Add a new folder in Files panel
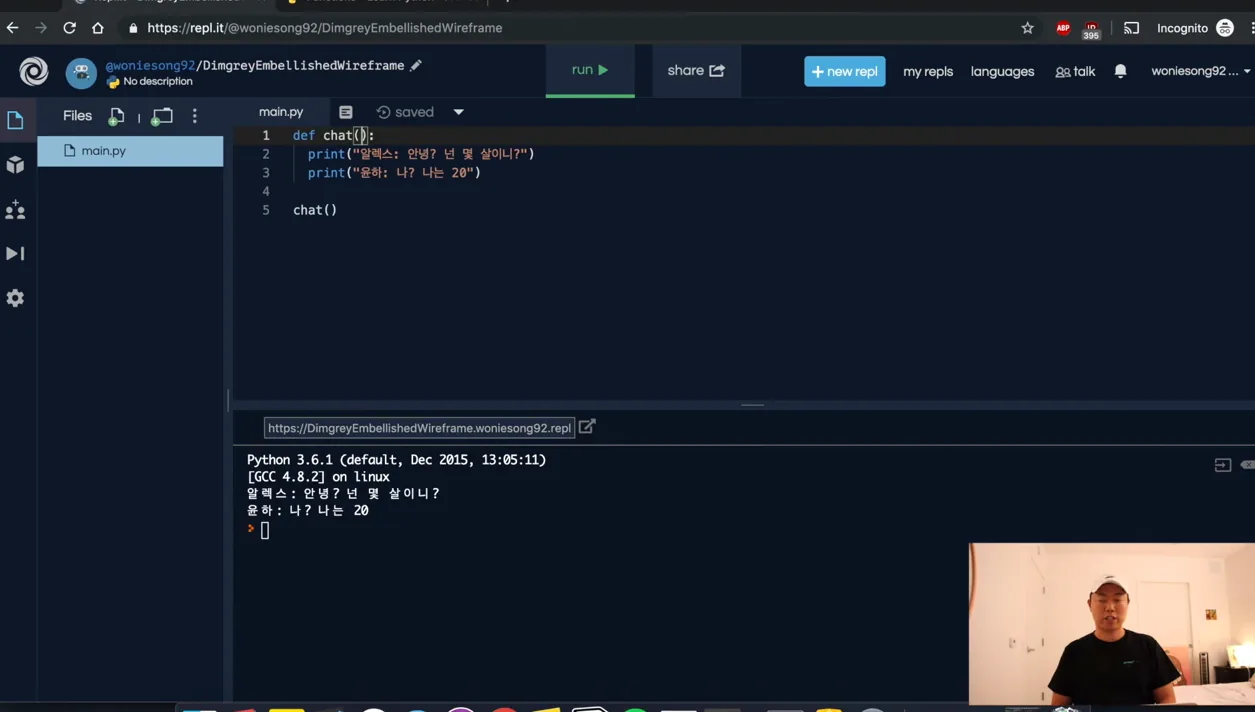The image size is (1255, 712). tap(161, 116)
